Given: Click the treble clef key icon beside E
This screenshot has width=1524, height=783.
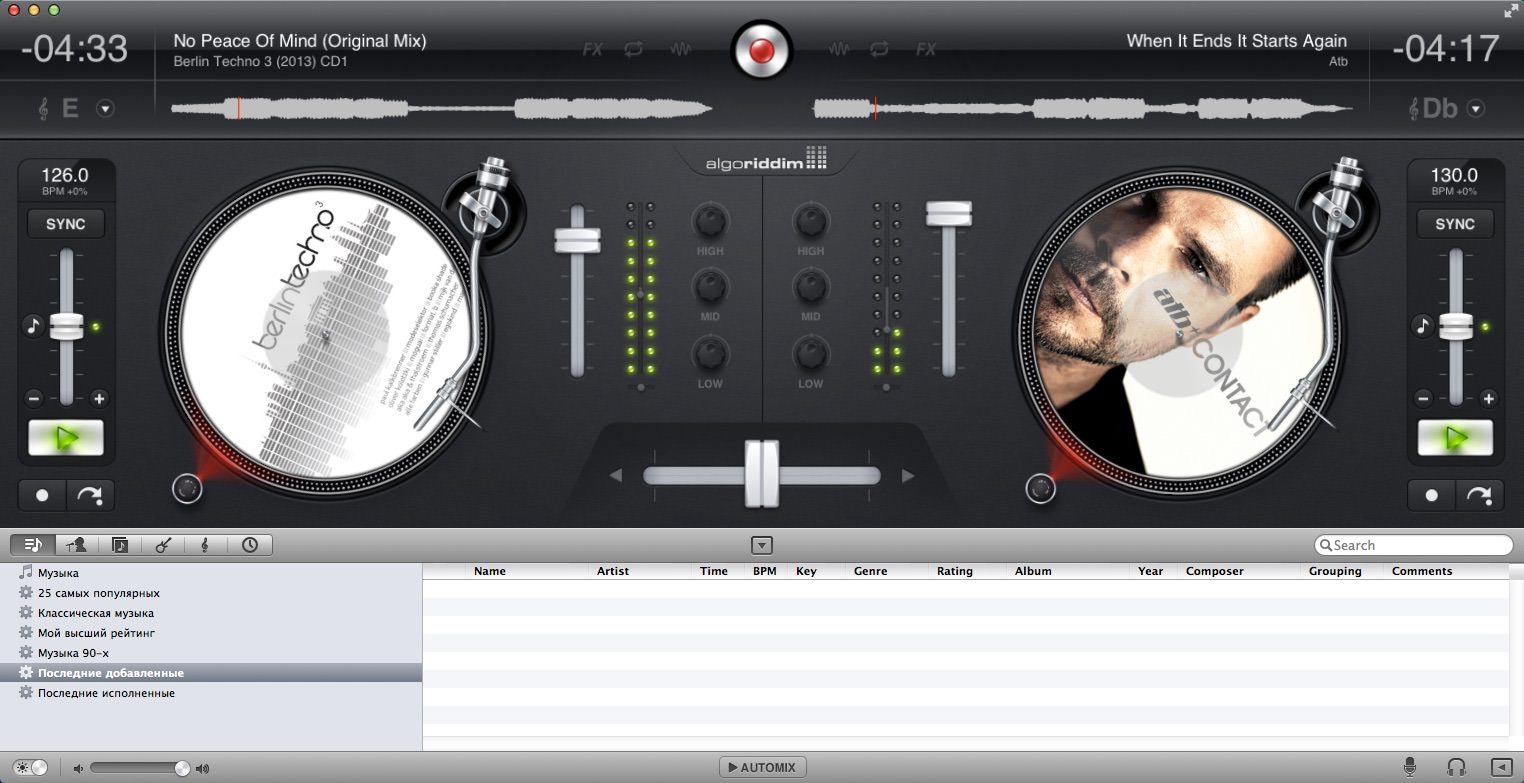Looking at the screenshot, I should 43,108.
